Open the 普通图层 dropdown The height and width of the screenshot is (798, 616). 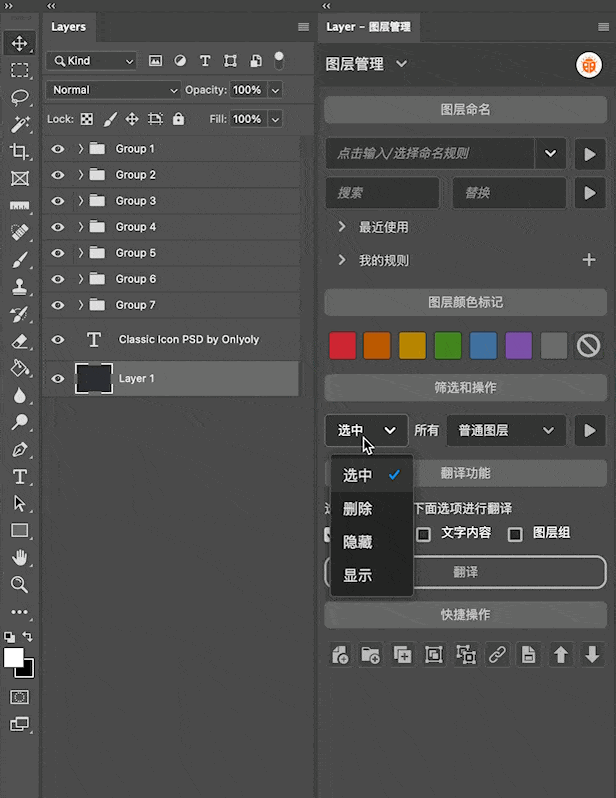506,431
